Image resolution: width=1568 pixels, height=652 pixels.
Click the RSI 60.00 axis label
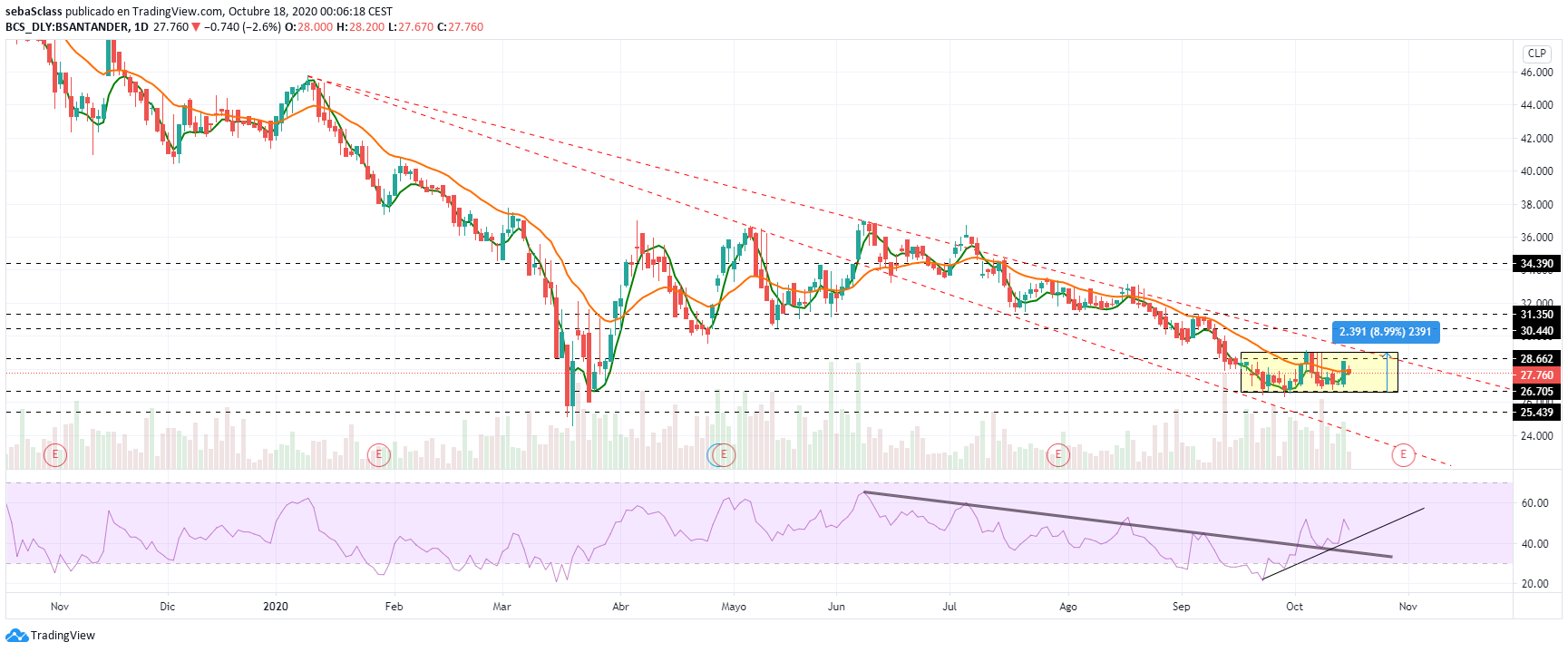(1534, 503)
